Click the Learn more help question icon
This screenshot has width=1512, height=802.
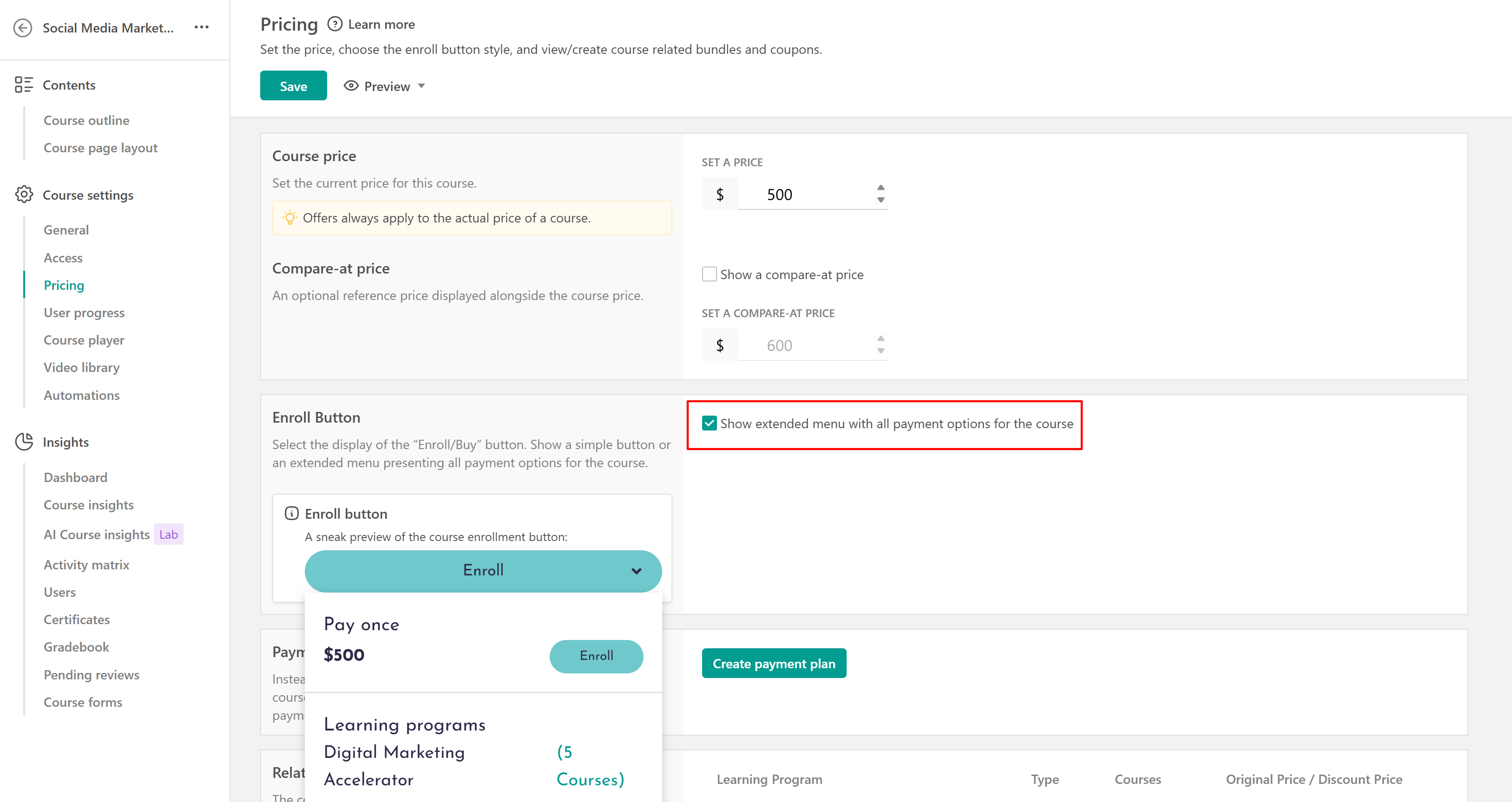point(335,24)
